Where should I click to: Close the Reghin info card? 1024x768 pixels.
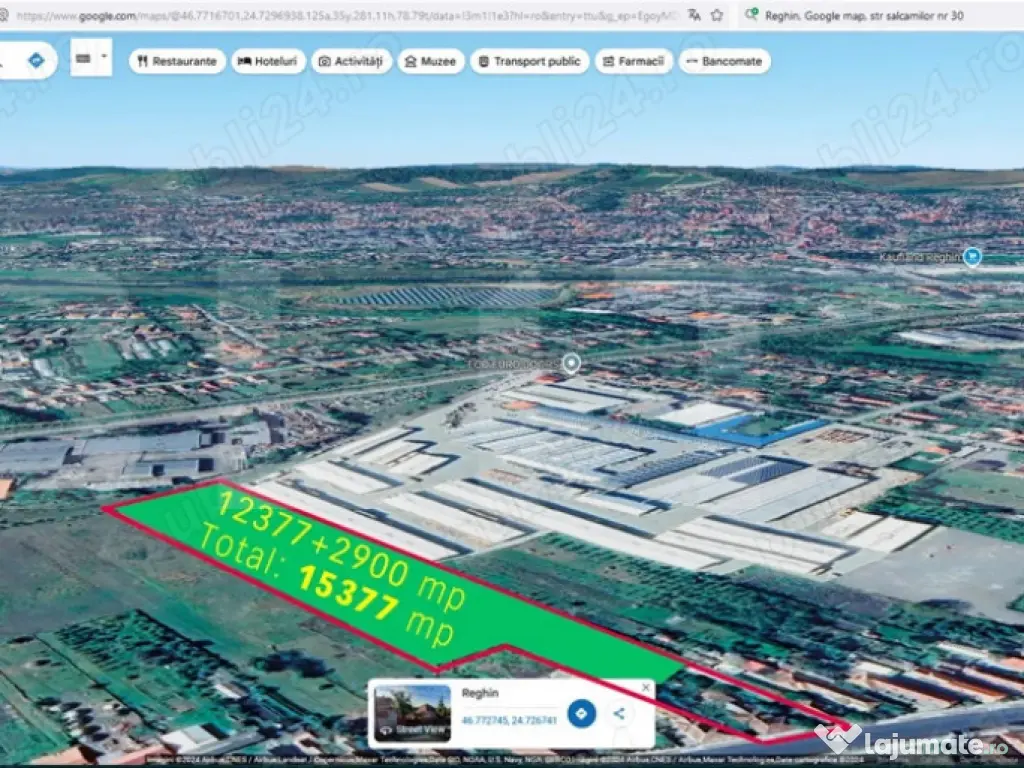click(646, 687)
